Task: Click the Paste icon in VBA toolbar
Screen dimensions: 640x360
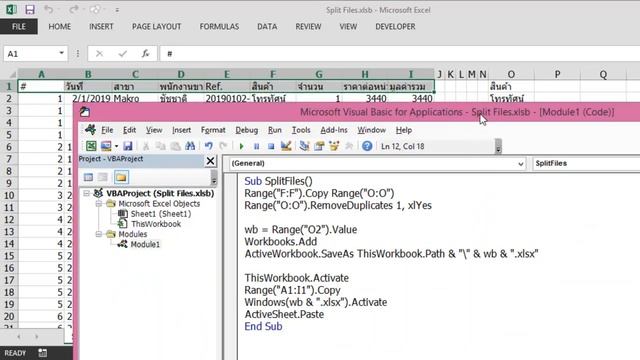Action: point(175,146)
